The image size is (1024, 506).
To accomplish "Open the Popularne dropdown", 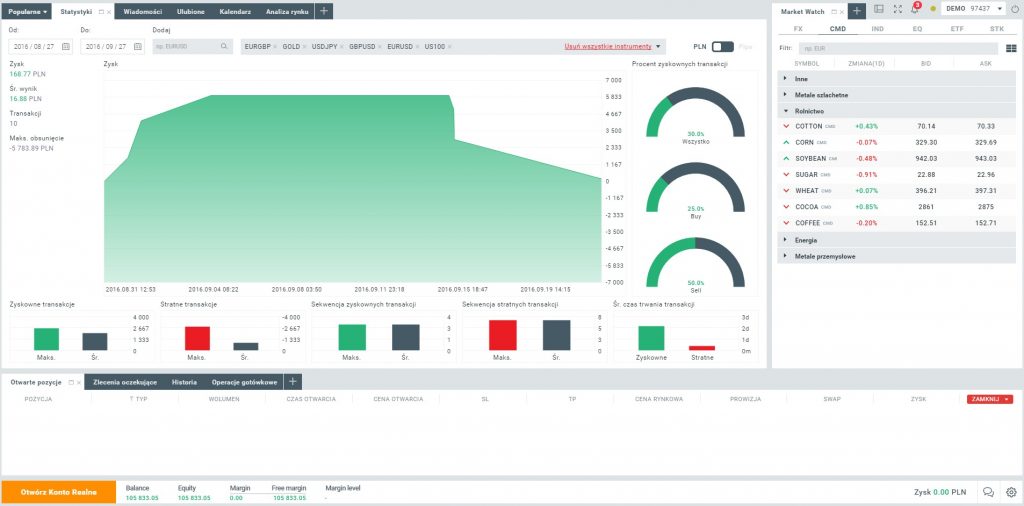I will 28,12.
